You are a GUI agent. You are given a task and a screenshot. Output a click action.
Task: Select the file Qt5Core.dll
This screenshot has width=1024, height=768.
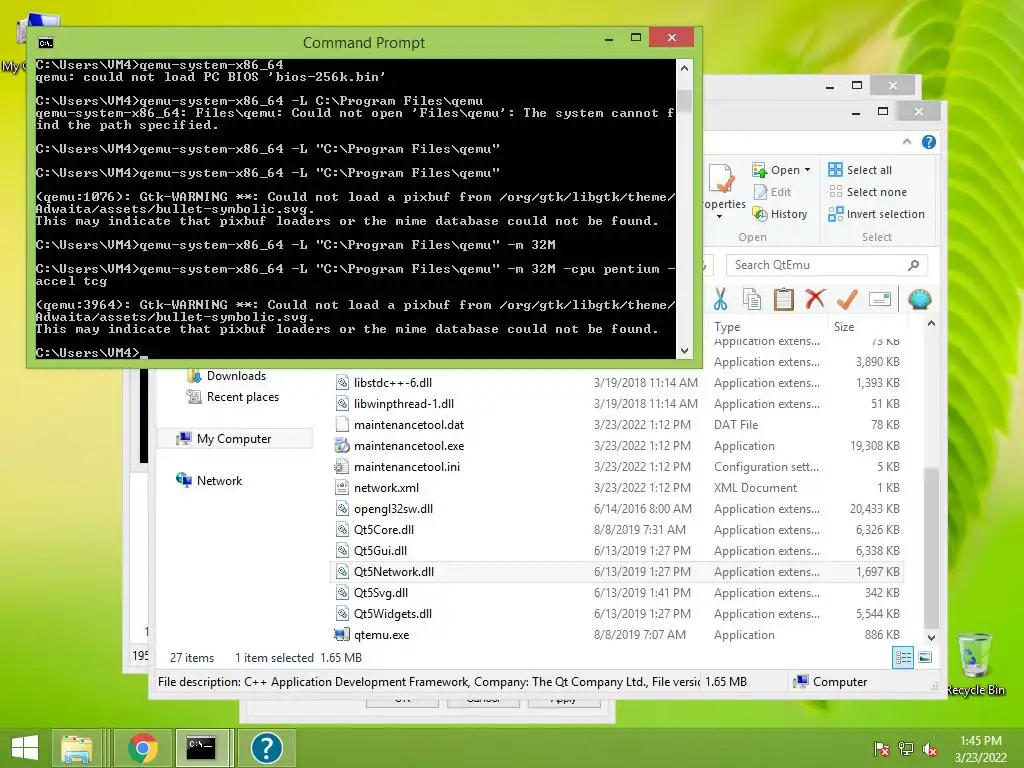point(383,530)
